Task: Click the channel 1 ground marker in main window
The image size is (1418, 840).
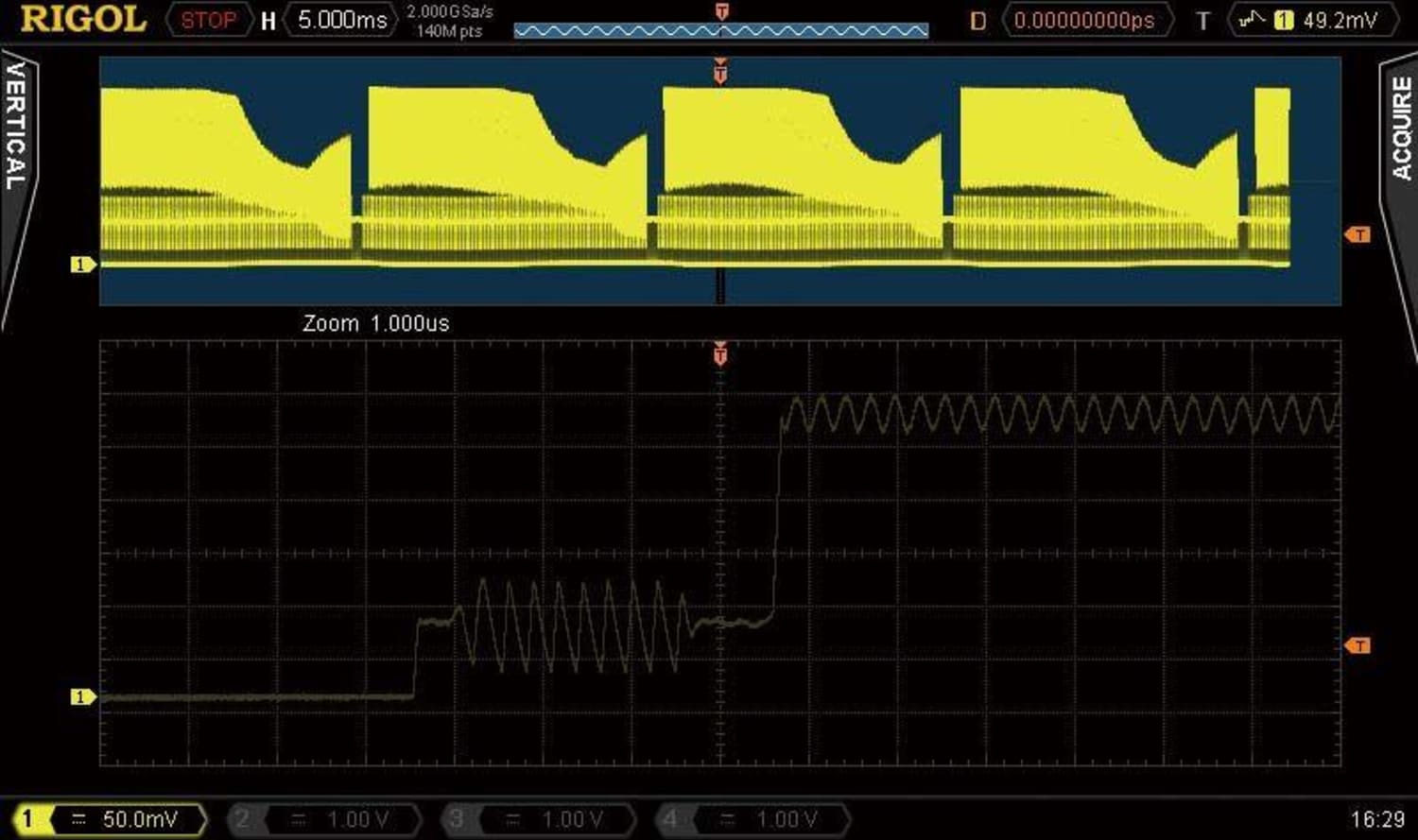Action: tap(83, 264)
